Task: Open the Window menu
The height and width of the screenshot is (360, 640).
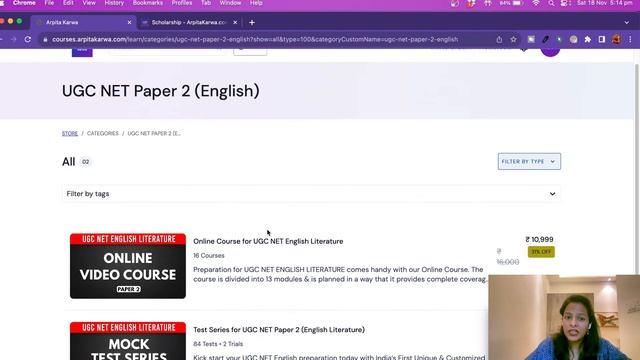Action: pyautogui.click(x=230, y=3)
